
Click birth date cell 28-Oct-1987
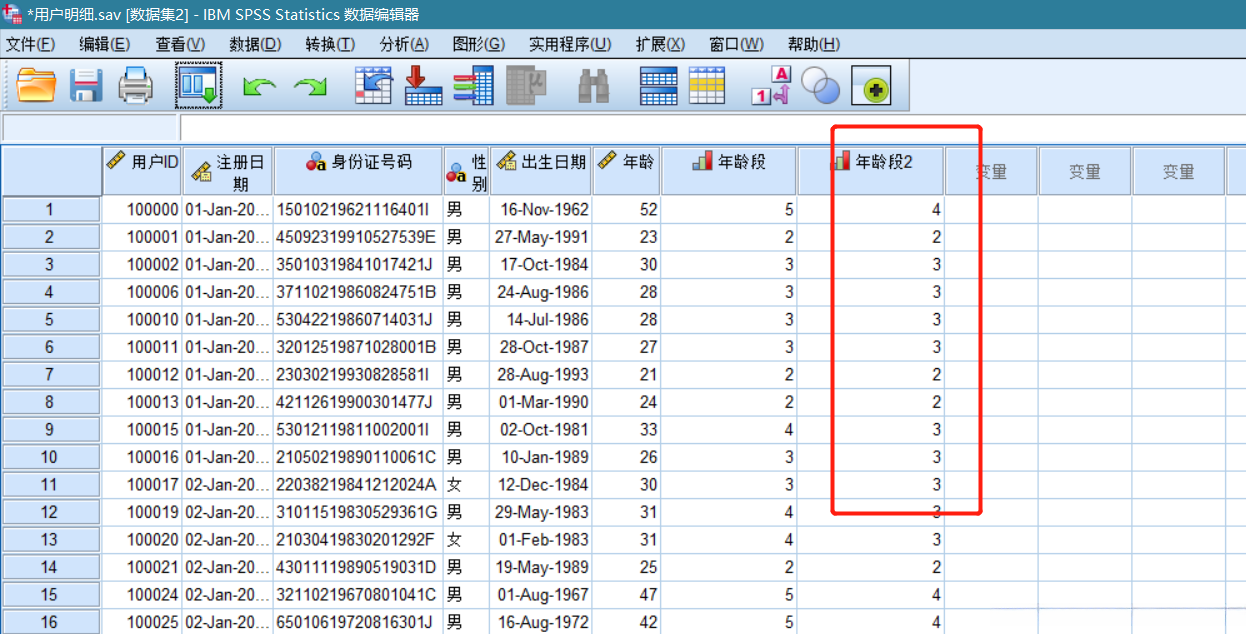tap(541, 347)
